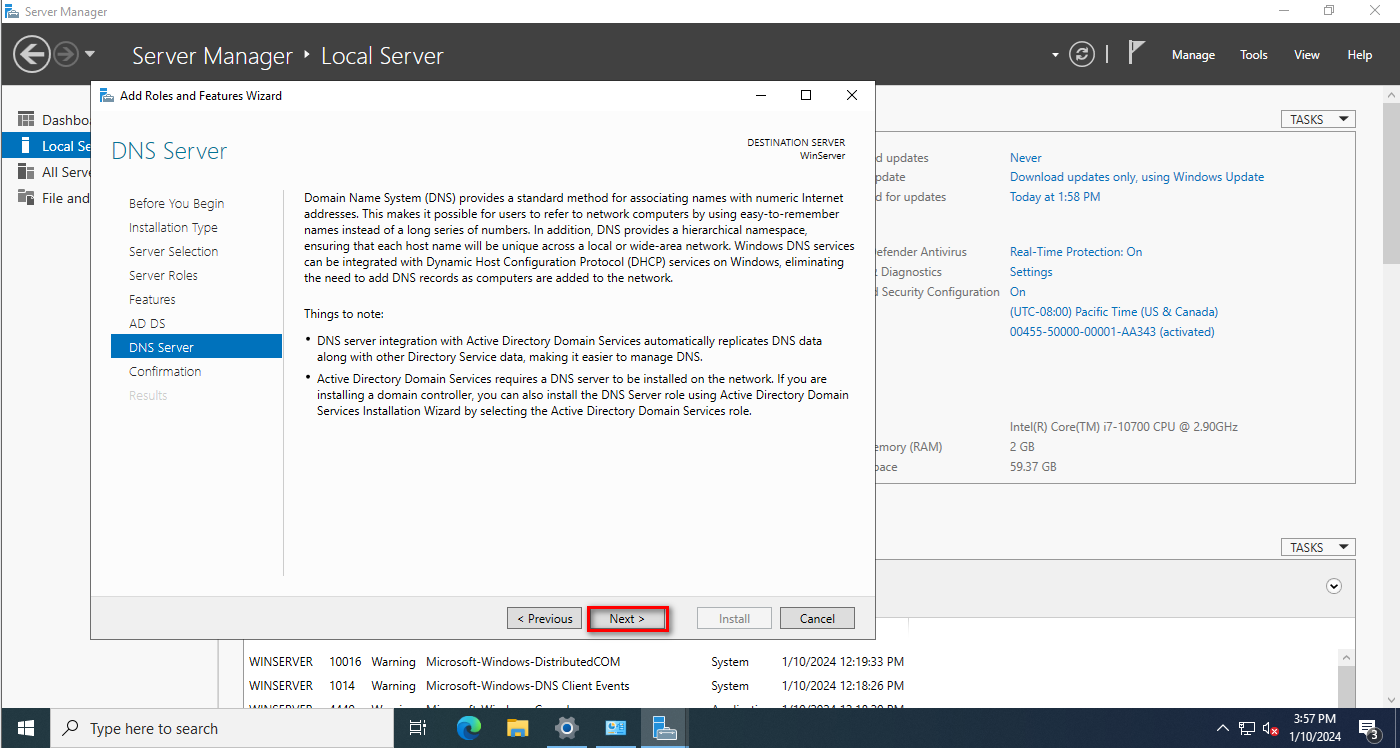Open the Manage menu
The image size is (1400, 748).
[1193, 55]
